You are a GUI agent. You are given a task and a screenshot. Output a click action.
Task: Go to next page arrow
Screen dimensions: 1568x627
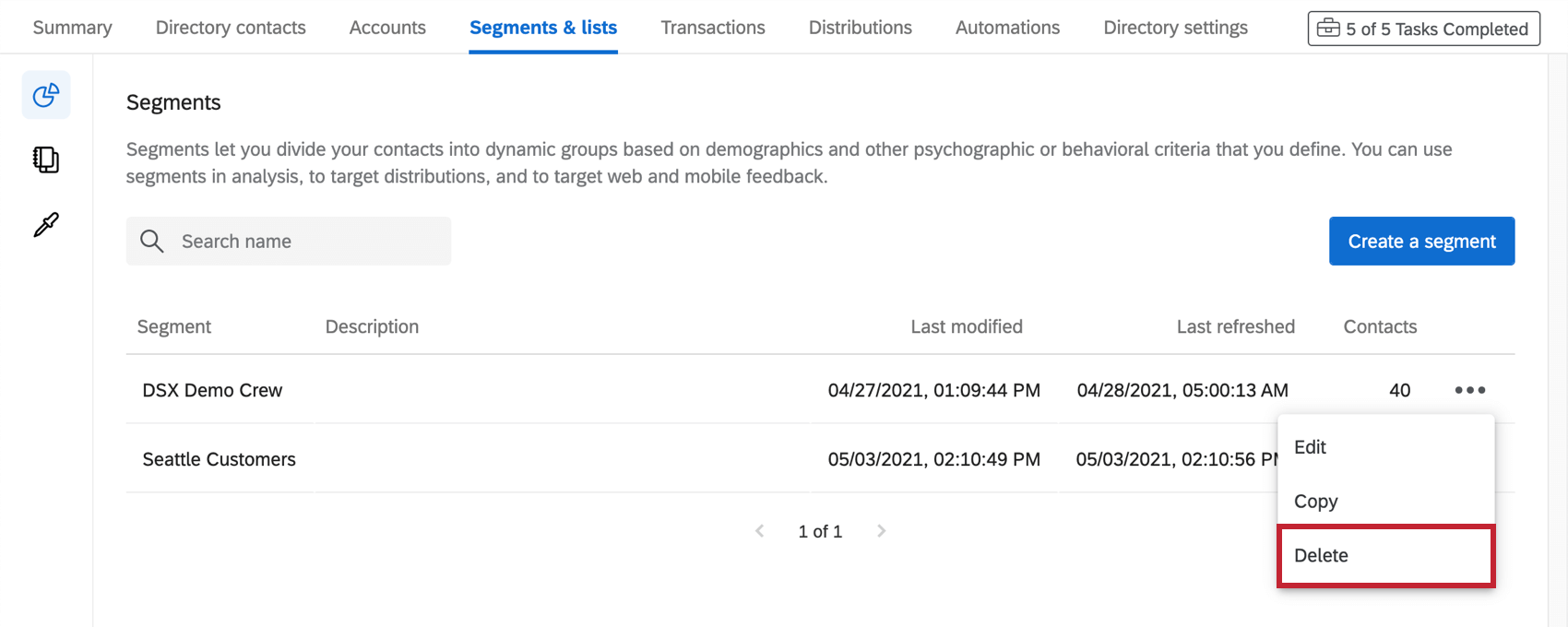881,531
